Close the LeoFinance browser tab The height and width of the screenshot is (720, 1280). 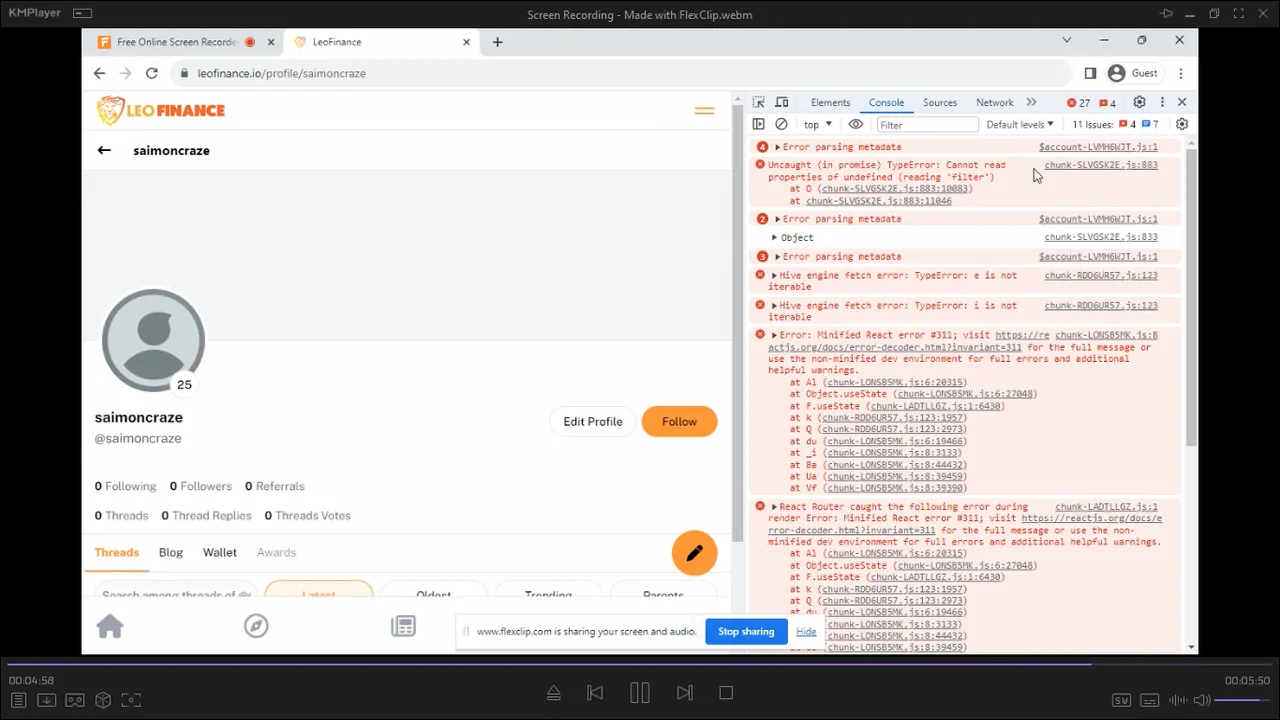point(467,42)
